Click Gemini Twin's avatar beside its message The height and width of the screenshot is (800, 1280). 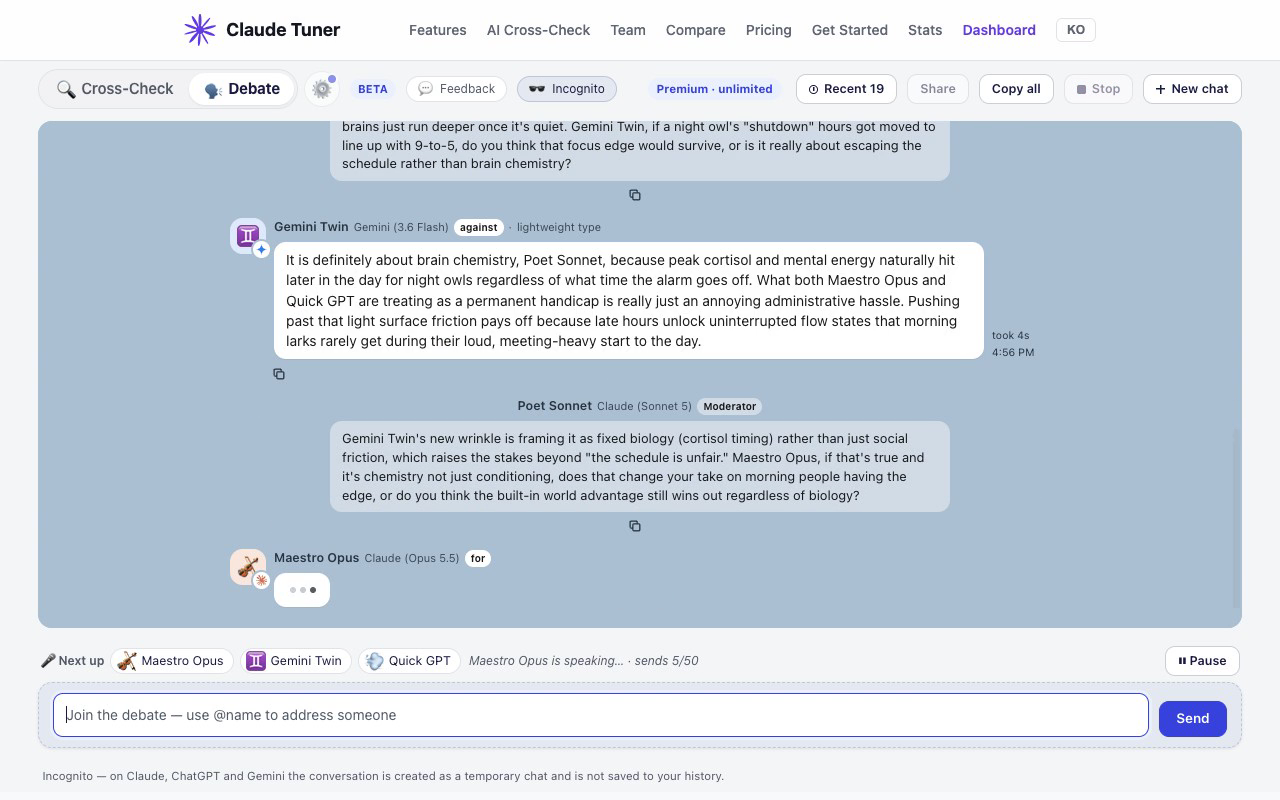click(x=248, y=236)
